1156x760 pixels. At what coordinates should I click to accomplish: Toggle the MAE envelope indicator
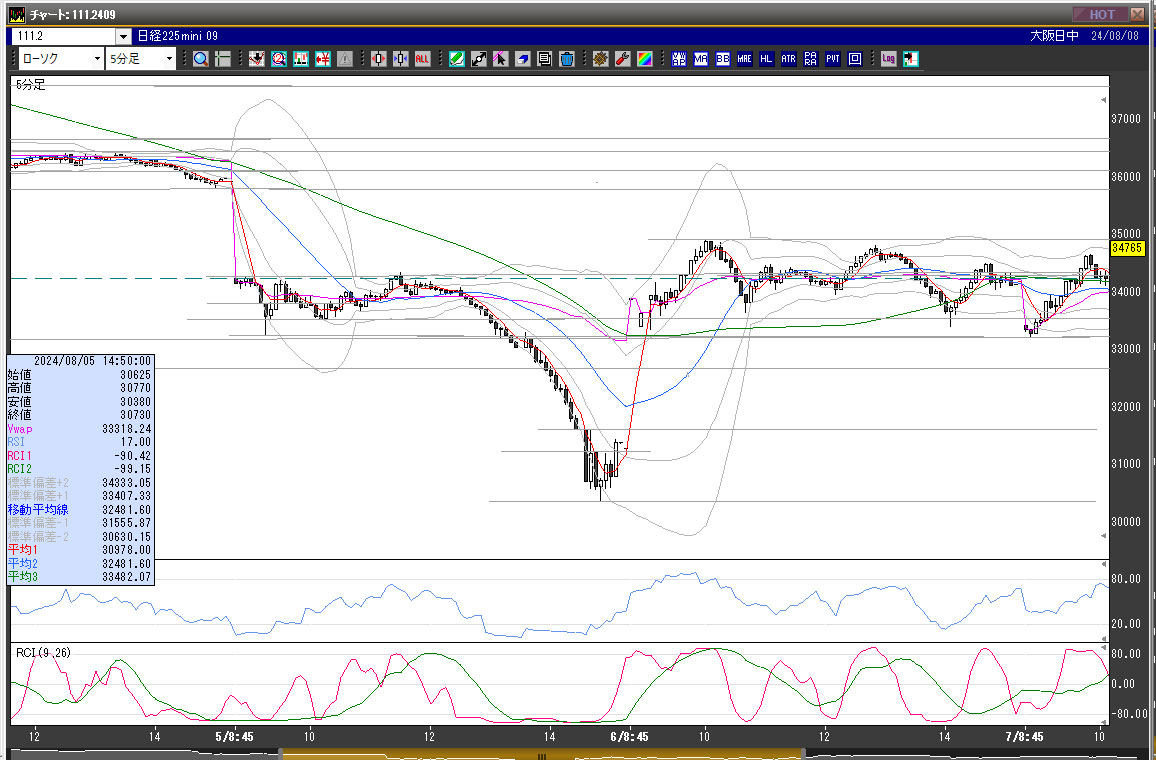(745, 59)
